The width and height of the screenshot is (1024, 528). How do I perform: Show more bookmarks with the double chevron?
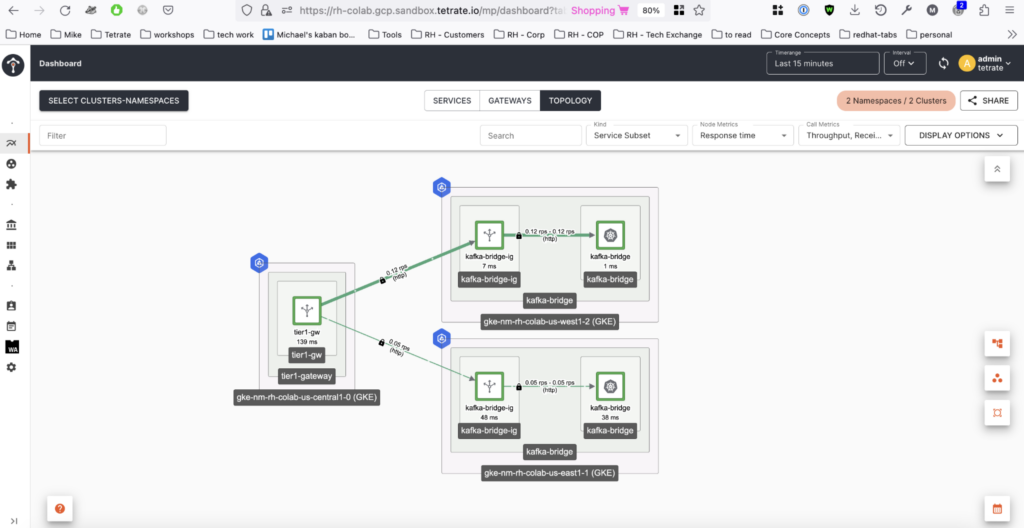point(1012,34)
